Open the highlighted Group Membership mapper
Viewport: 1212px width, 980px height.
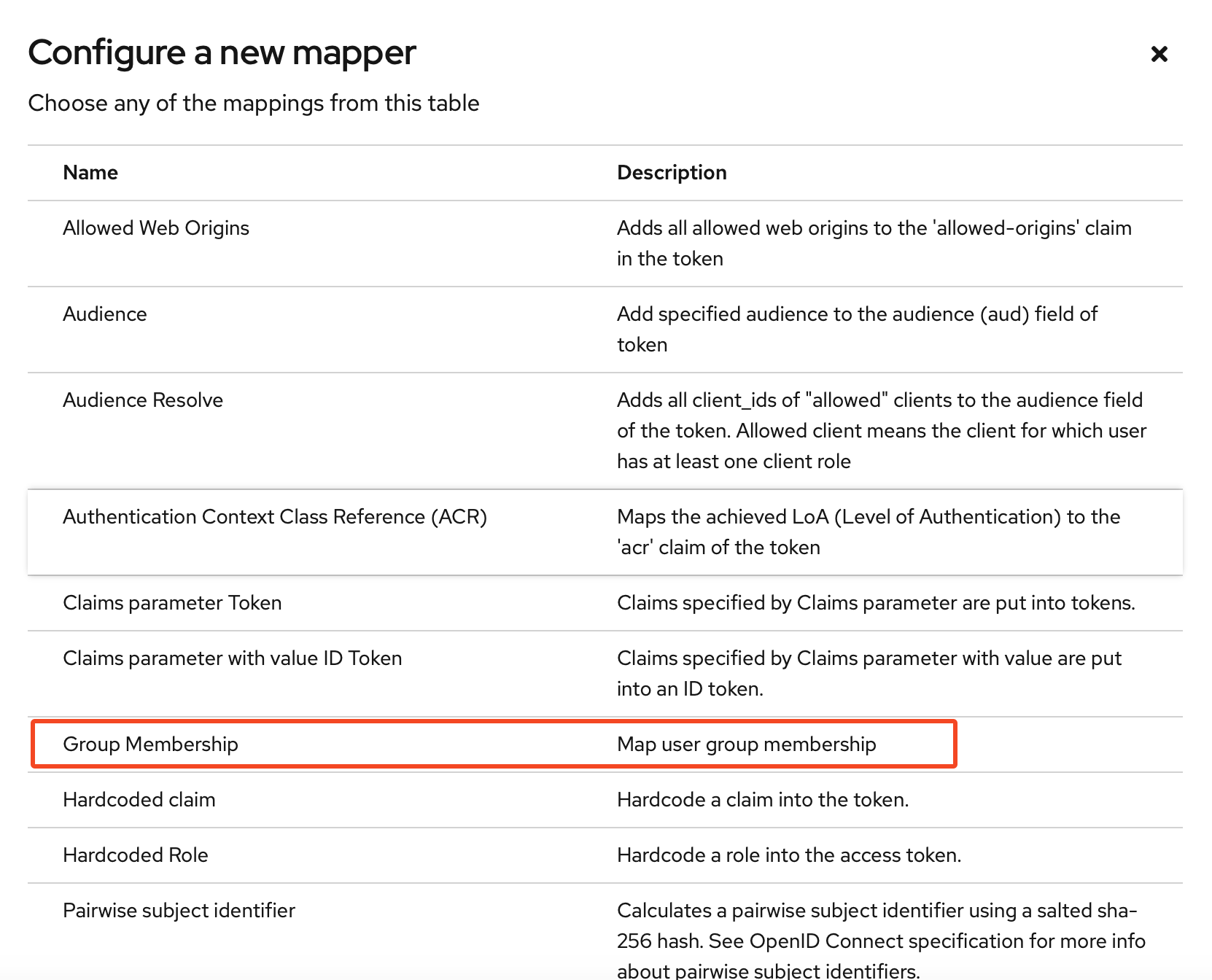[x=151, y=744]
